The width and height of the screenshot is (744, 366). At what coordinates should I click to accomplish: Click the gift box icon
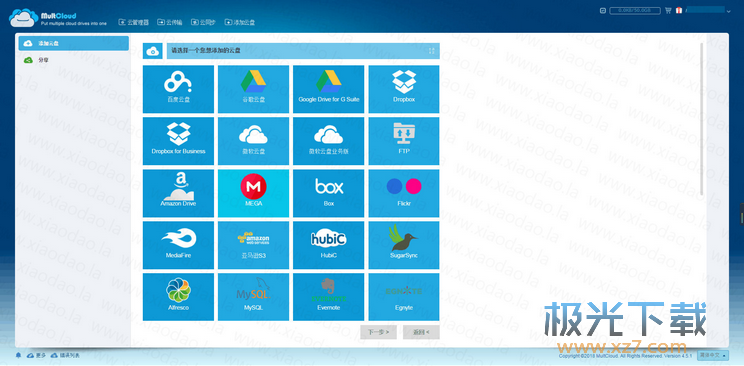click(679, 10)
